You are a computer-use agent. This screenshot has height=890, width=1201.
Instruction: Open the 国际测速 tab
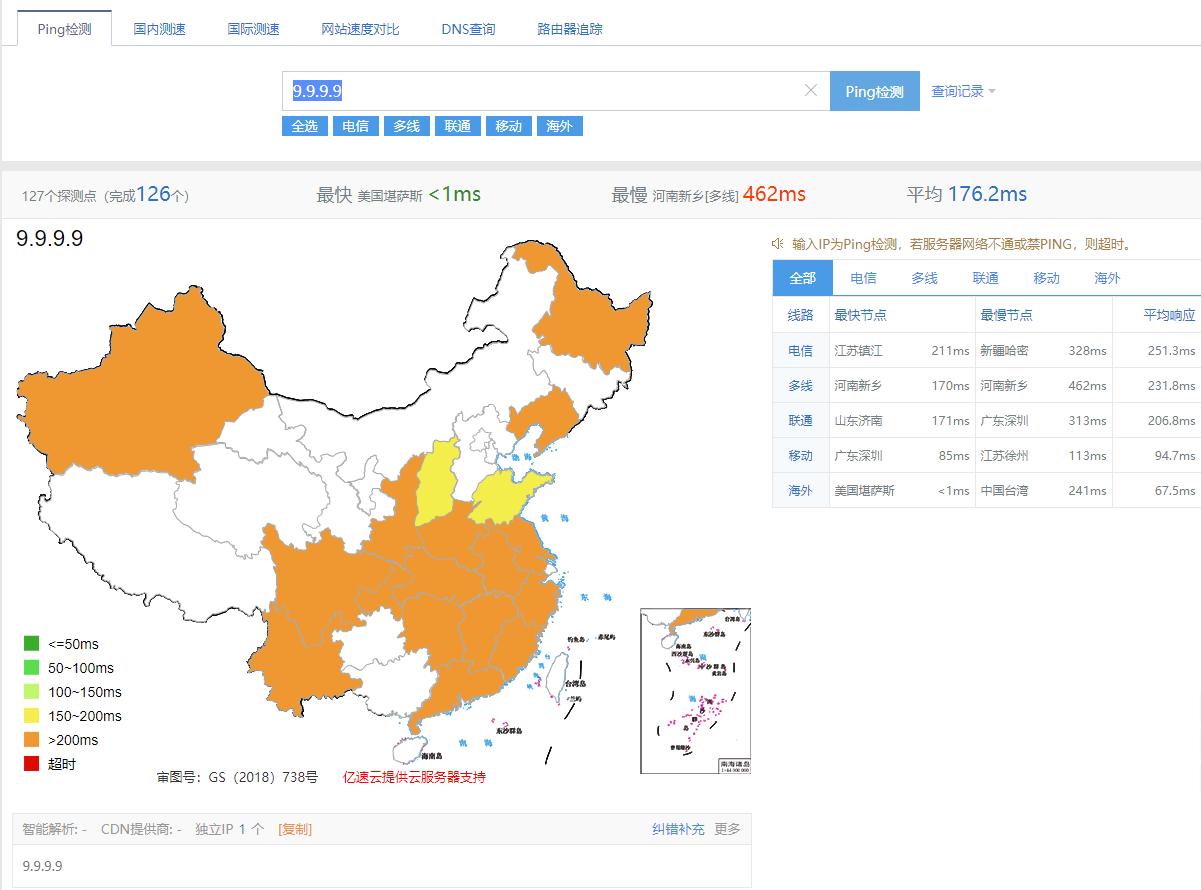pyautogui.click(x=253, y=29)
